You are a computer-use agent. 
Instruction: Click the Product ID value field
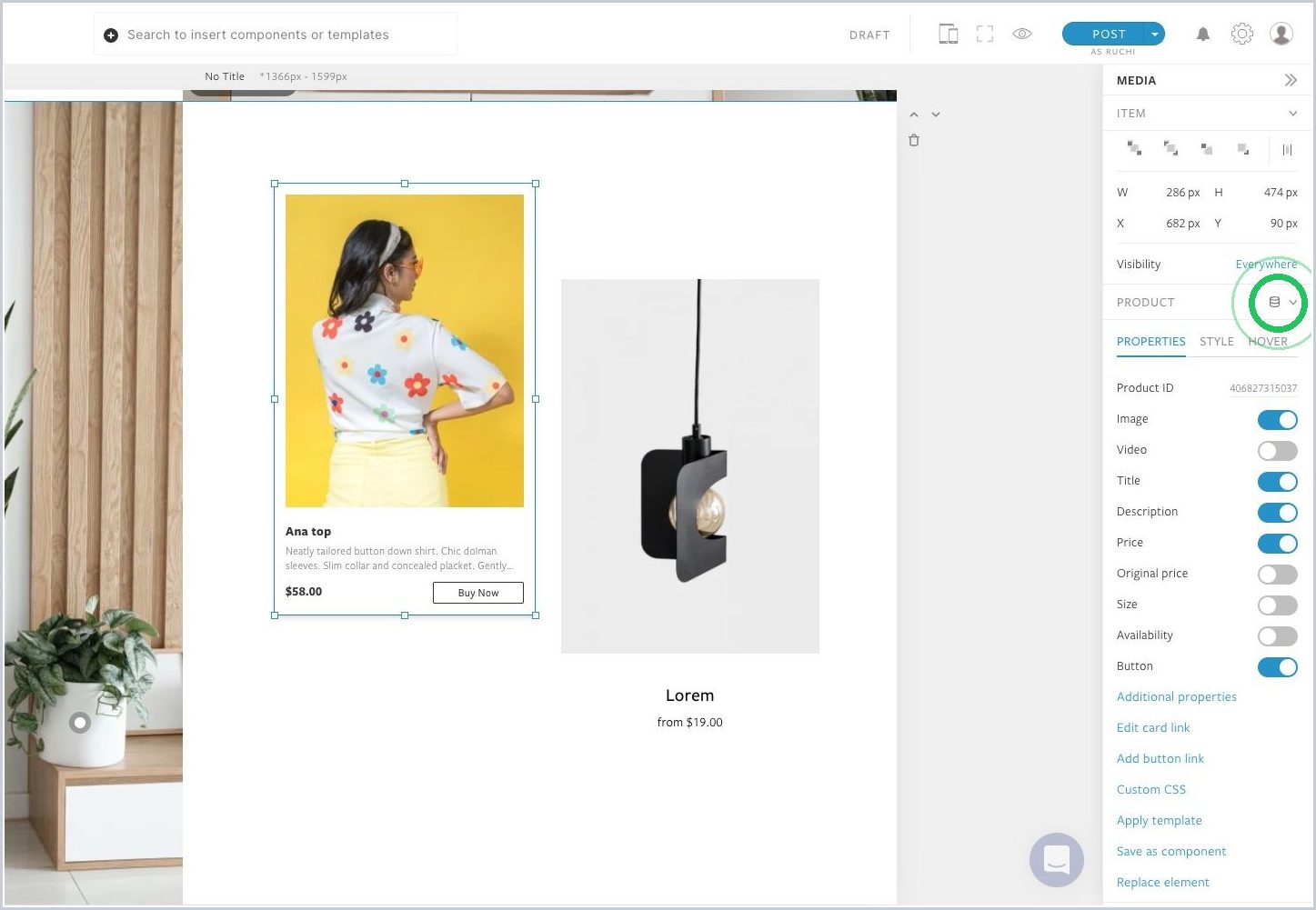1263,388
